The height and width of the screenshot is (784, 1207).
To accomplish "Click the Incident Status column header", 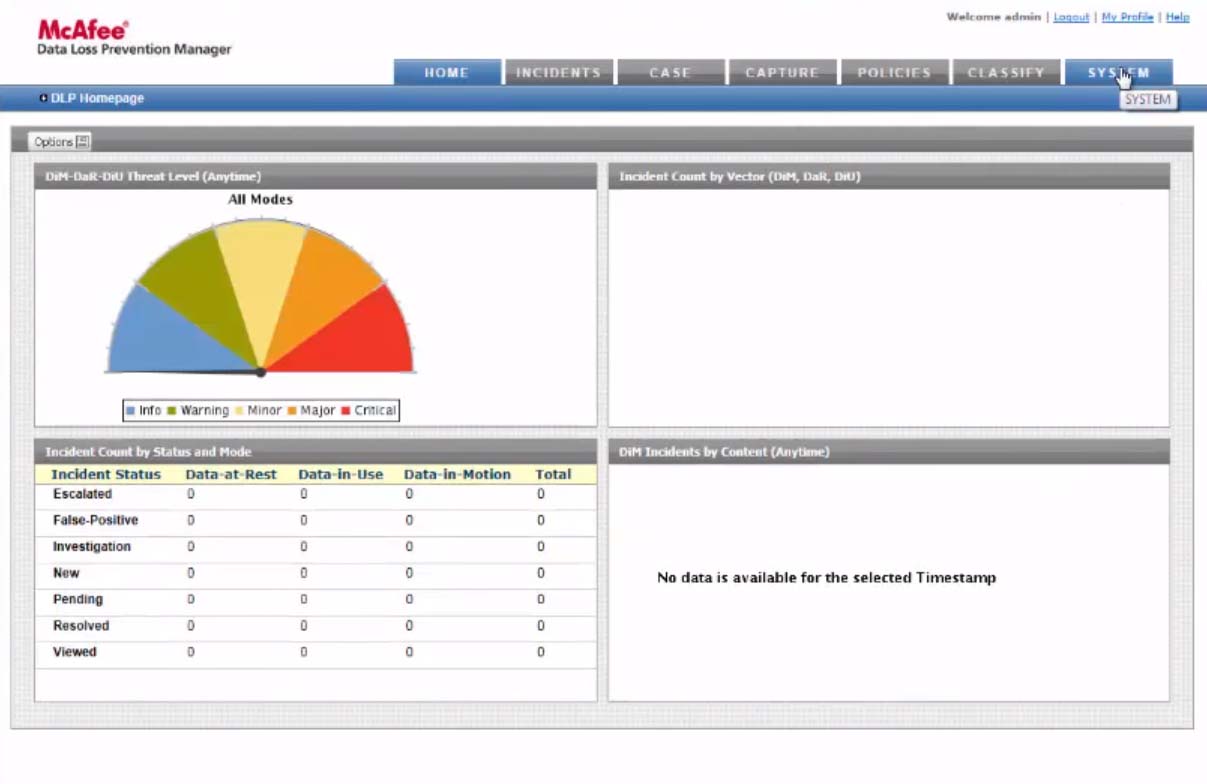I will tap(106, 474).
